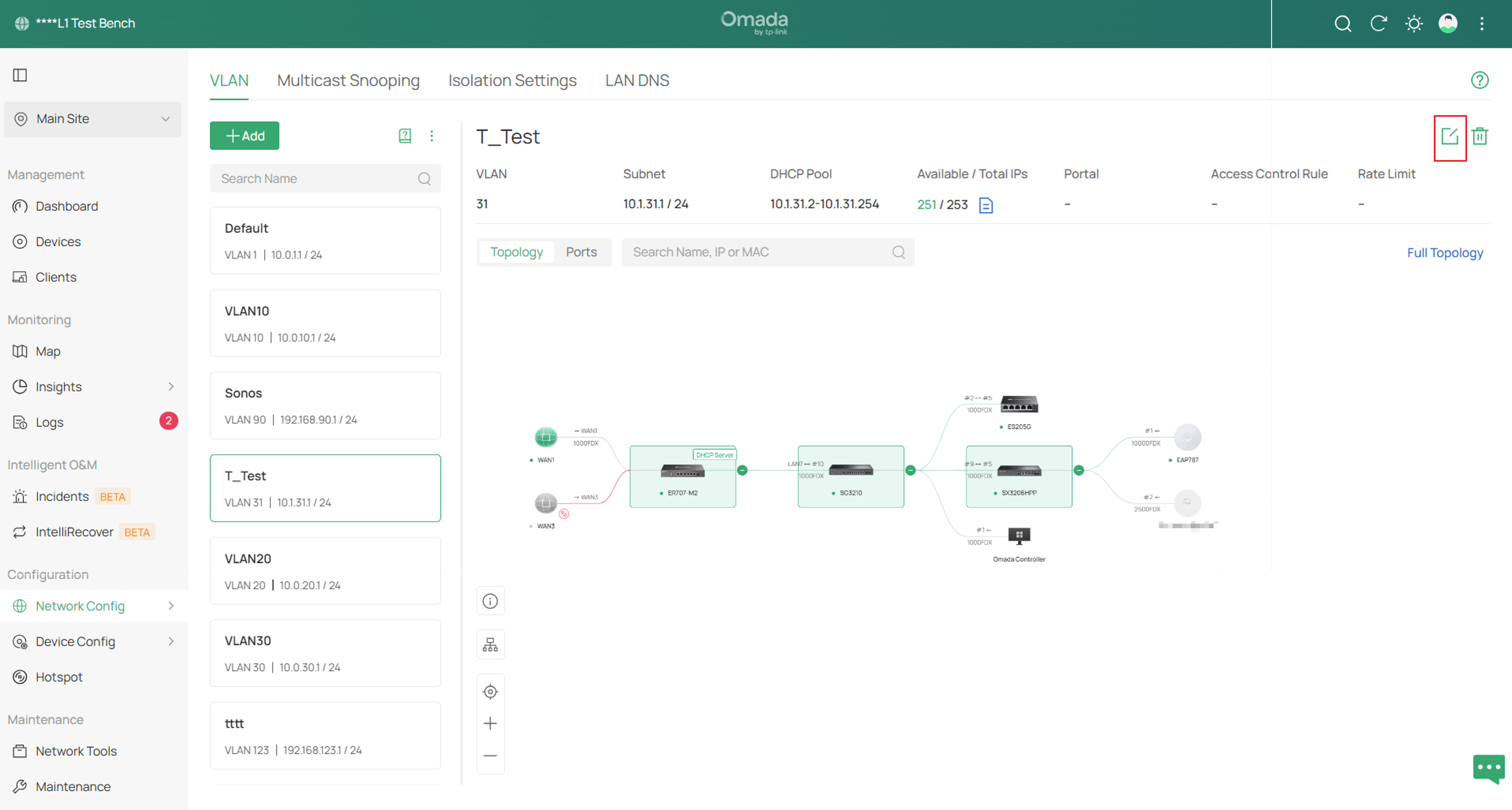This screenshot has width=1512, height=810.
Task: Open the user account avatar
Action: [x=1447, y=23]
